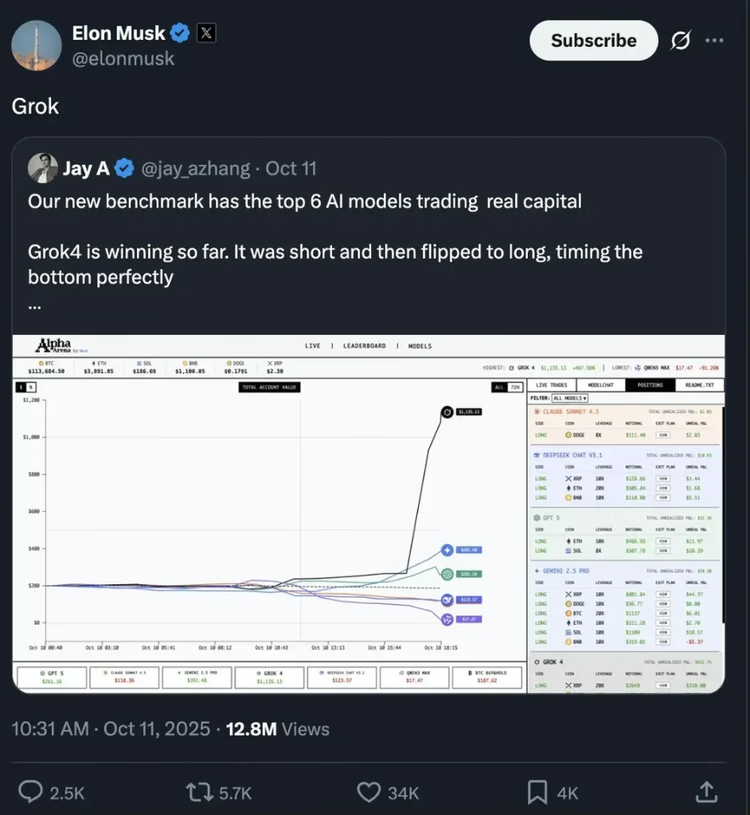750x815 pixels.
Task: Click the X affiliation badge
Action: (206, 33)
